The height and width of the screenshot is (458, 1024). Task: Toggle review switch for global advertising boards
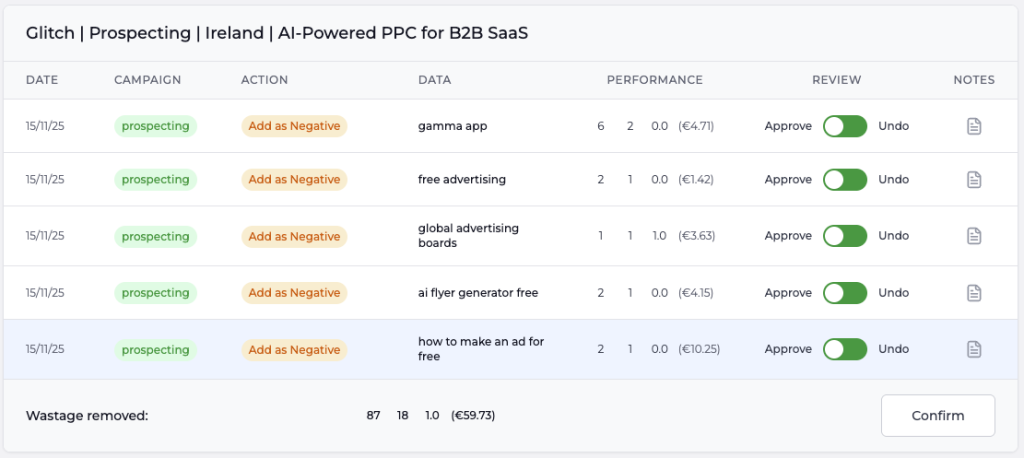[x=845, y=236]
